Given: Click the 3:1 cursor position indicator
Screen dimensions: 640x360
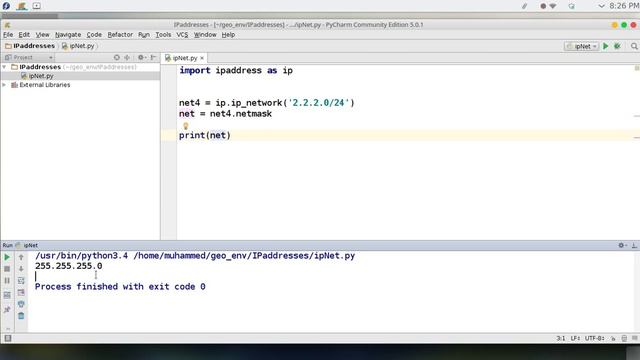Looking at the screenshot, I should pos(561,338).
